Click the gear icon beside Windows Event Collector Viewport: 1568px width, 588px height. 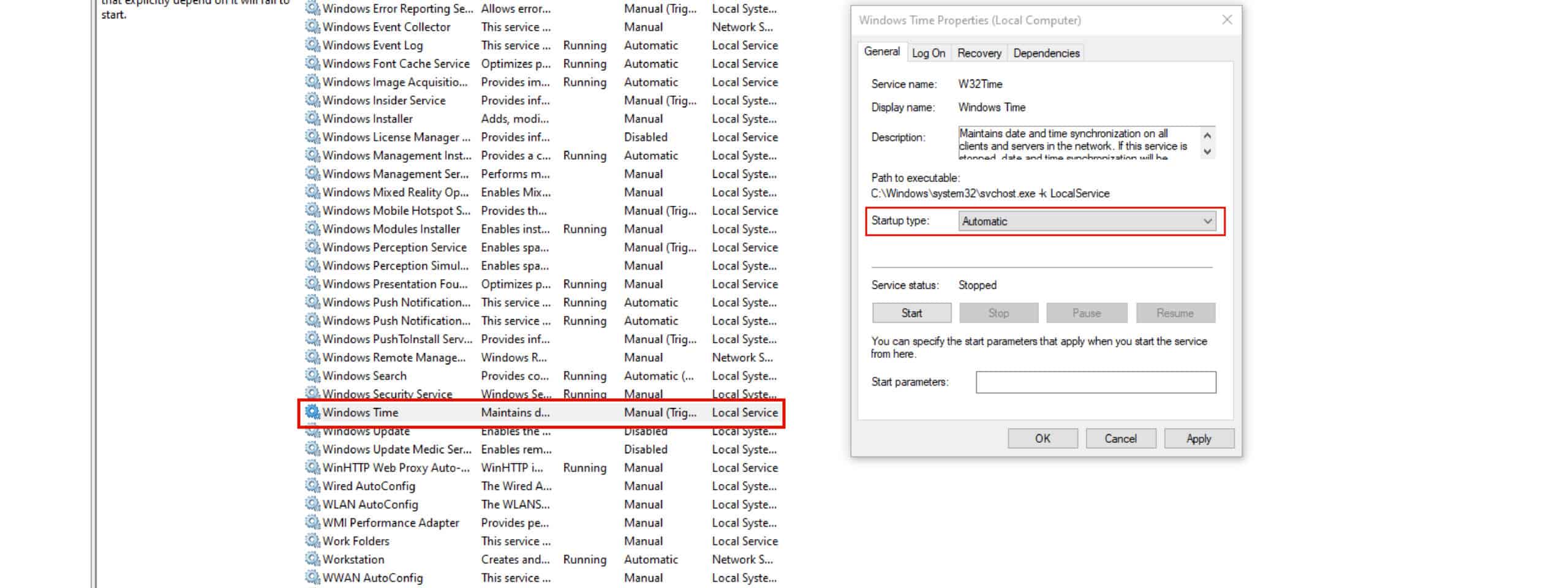click(x=313, y=26)
